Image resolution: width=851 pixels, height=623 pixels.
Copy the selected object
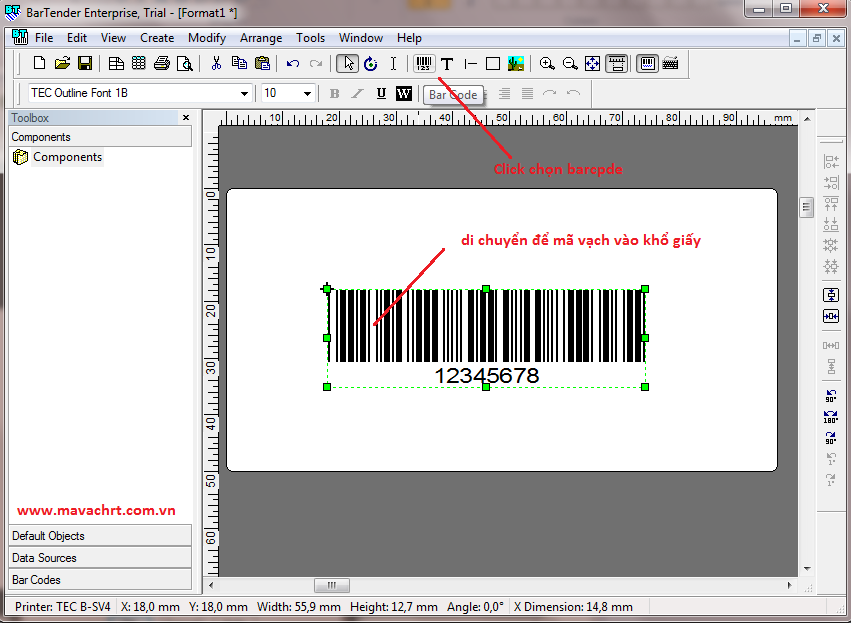tap(239, 63)
